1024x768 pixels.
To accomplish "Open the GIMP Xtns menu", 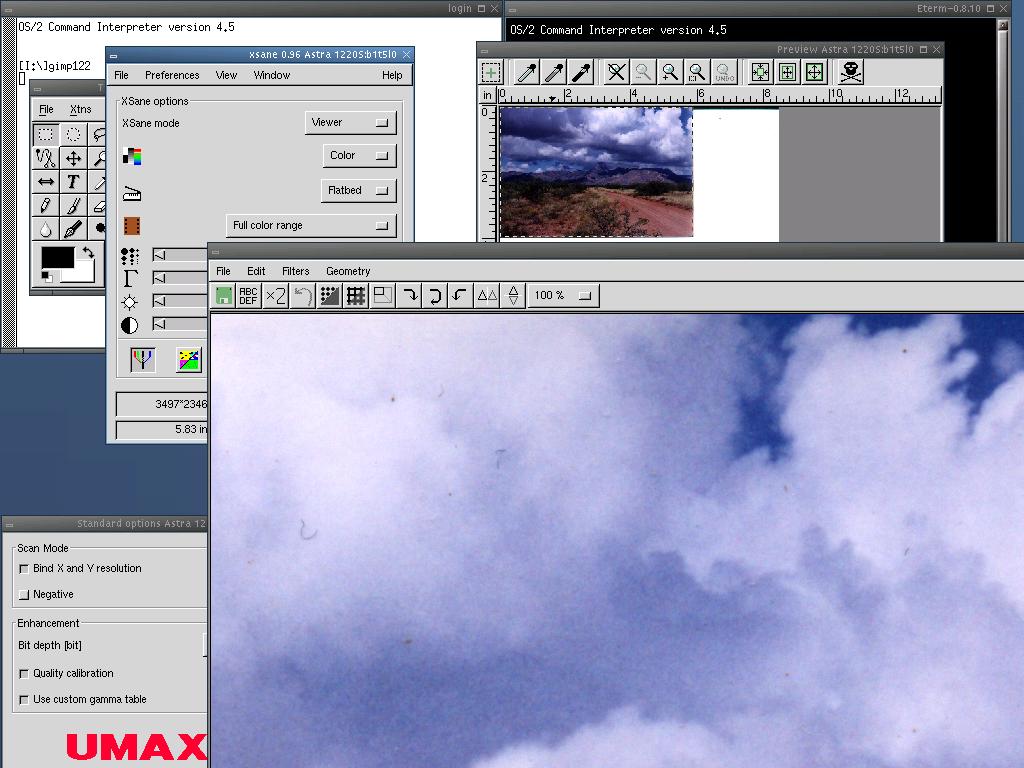I will pos(80,109).
